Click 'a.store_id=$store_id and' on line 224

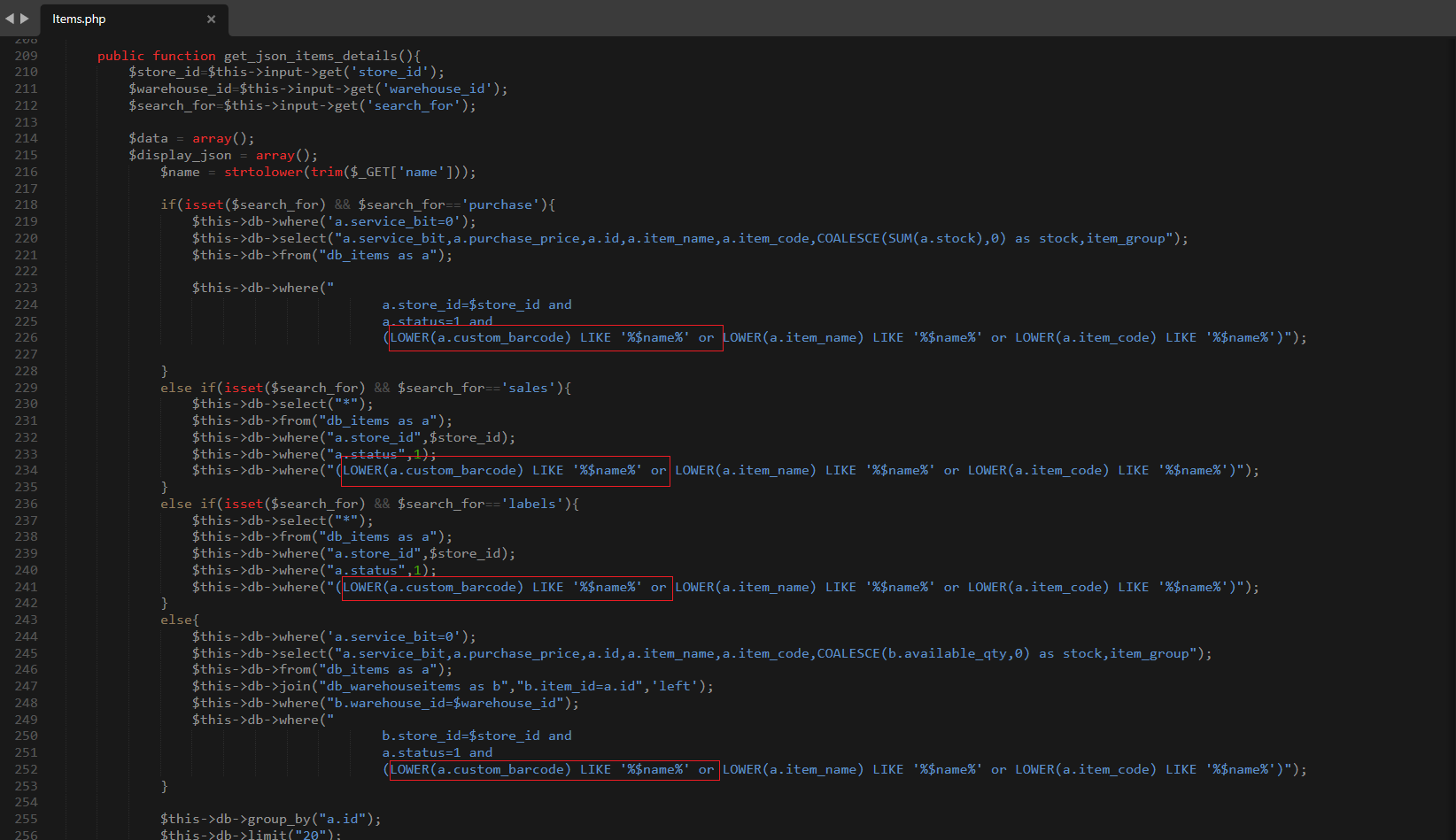(477, 304)
